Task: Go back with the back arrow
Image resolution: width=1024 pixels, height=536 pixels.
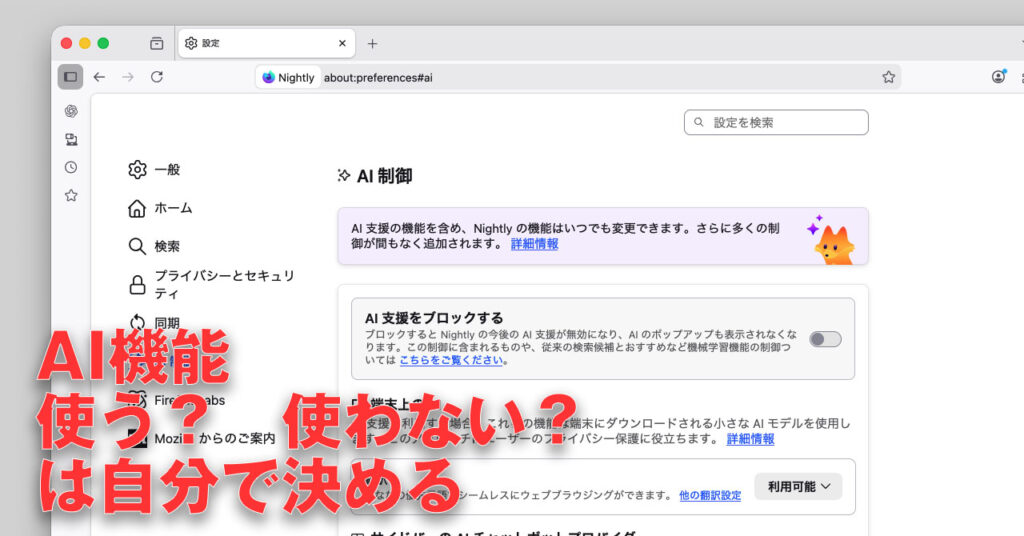Action: [99, 77]
